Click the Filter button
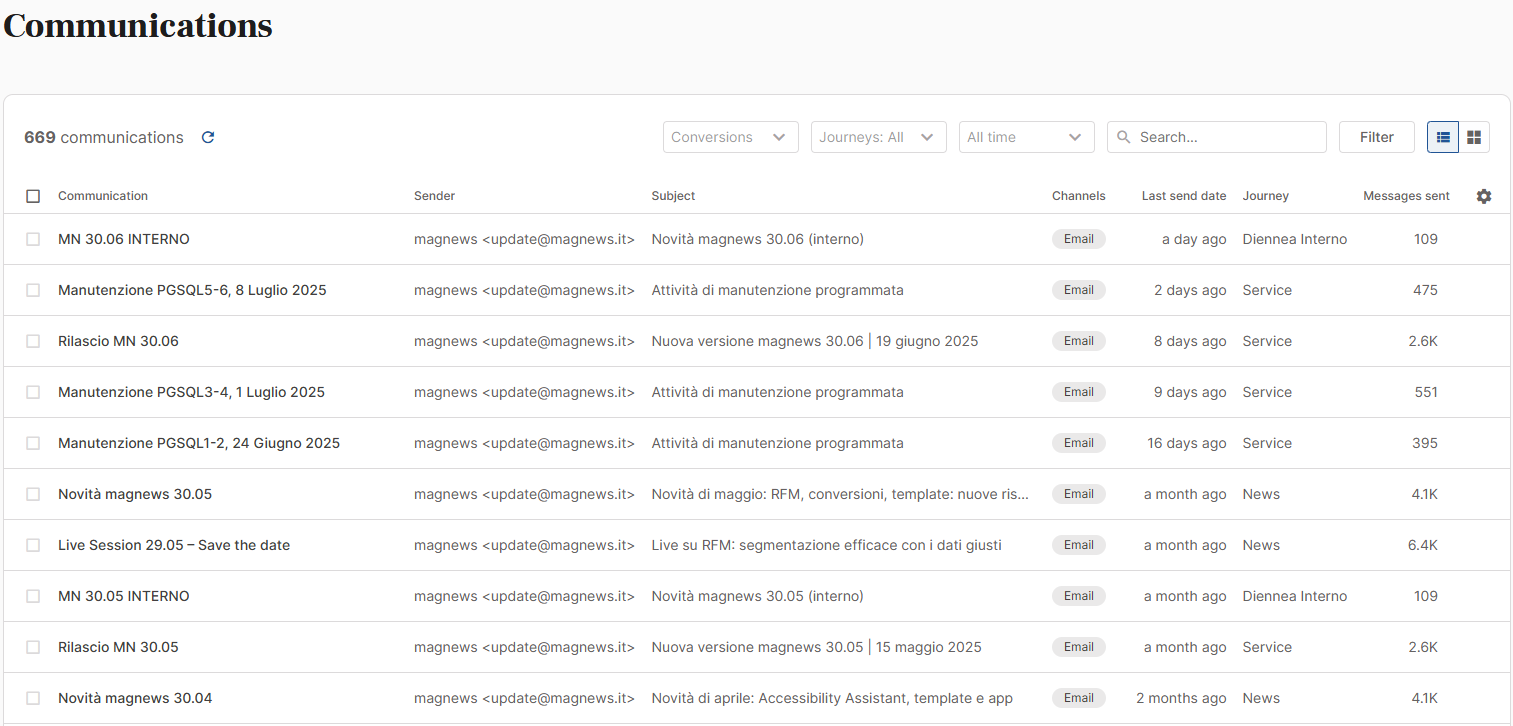Image resolution: width=1513 pixels, height=726 pixels. pos(1377,137)
